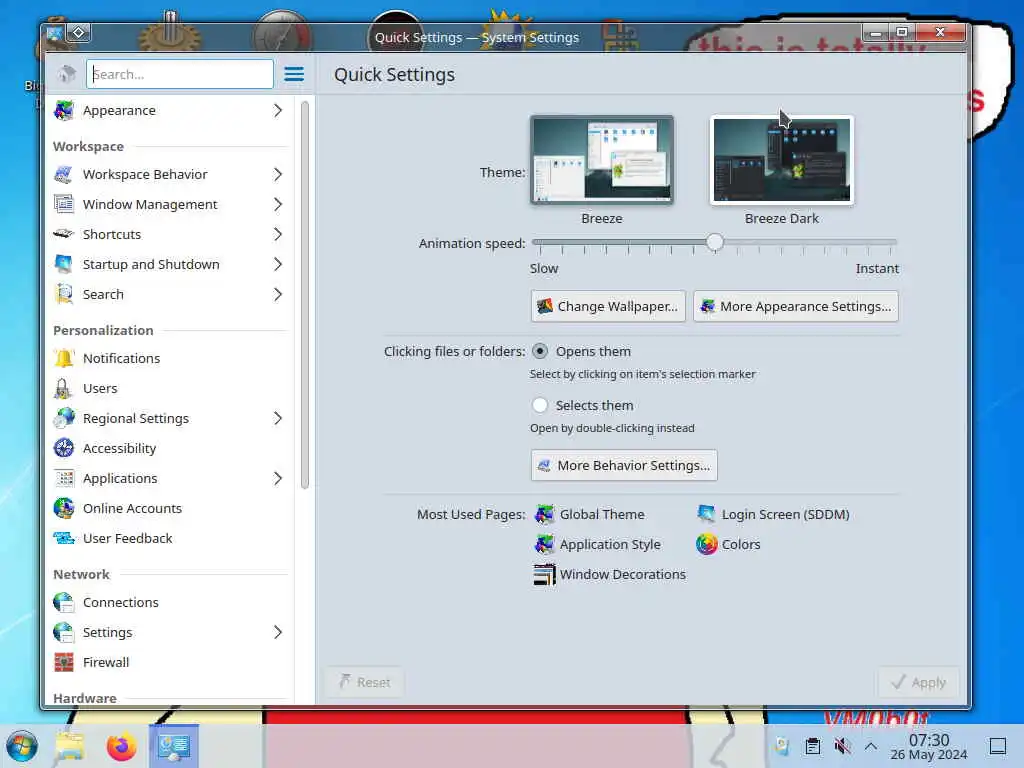Show hidden system tray icons arrow
1024x768 pixels.
(x=871, y=746)
